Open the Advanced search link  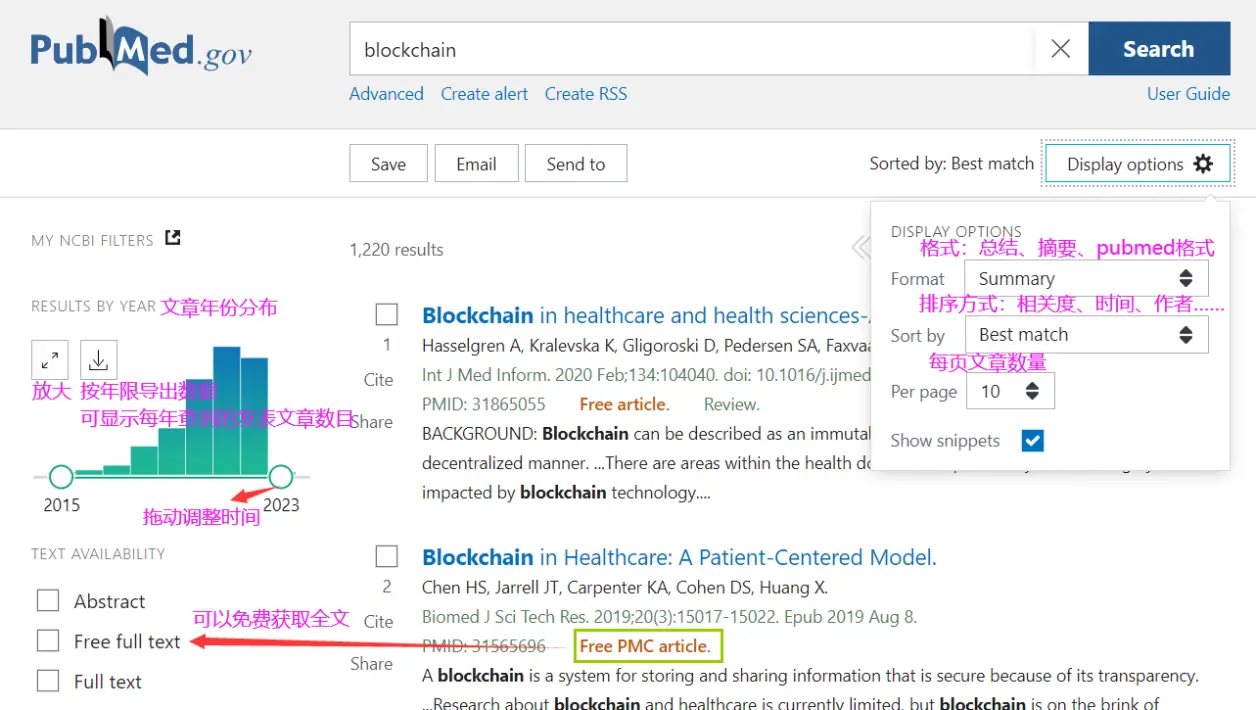[386, 94]
